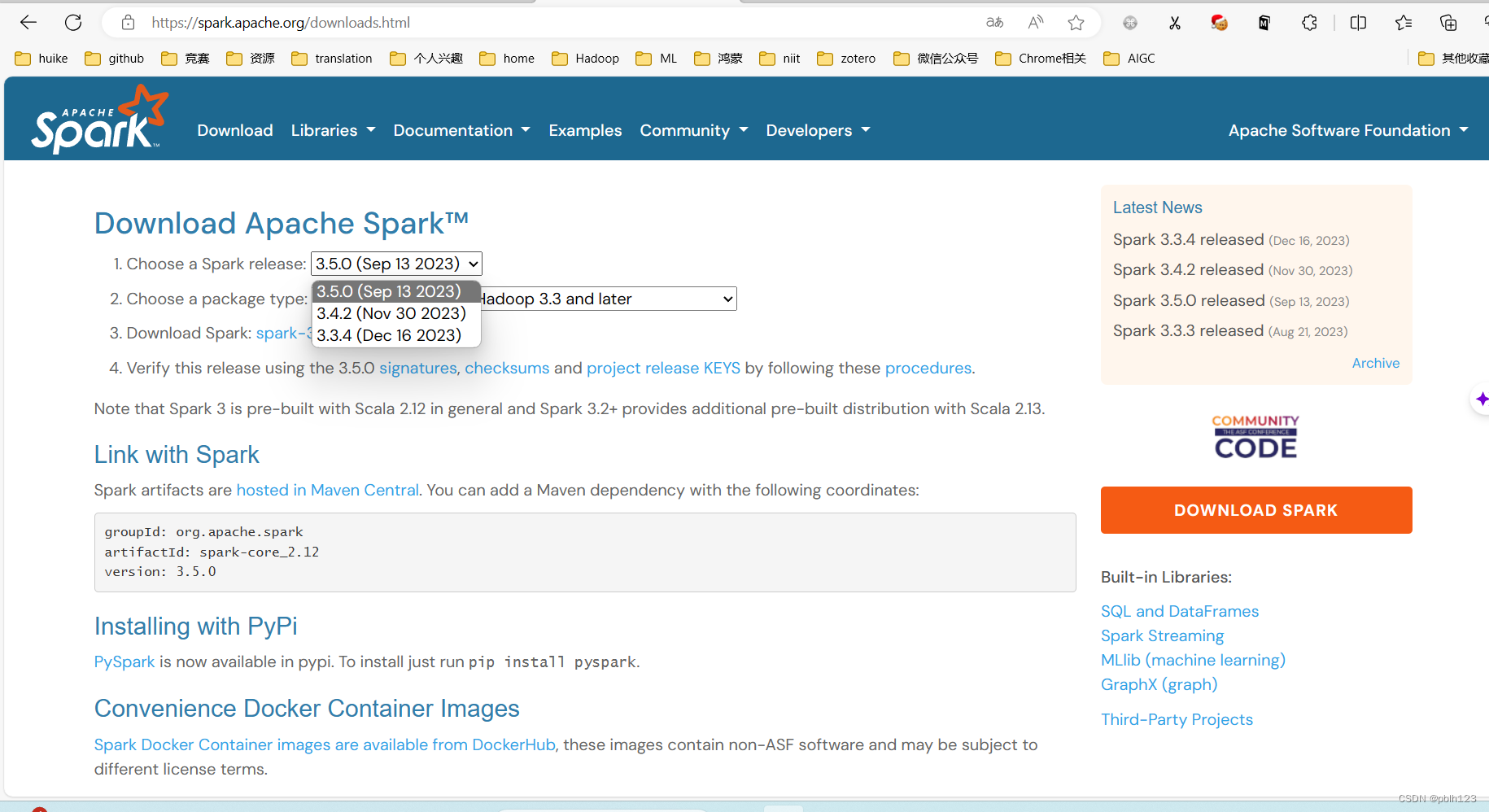Open the project release KEYS link
1489x812 pixels.
click(663, 368)
